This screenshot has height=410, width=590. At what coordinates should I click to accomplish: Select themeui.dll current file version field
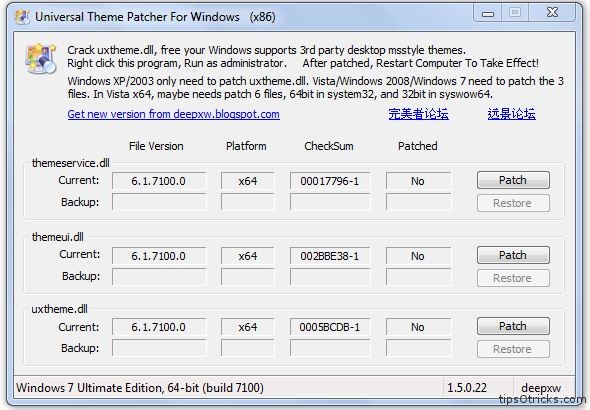[159, 256]
